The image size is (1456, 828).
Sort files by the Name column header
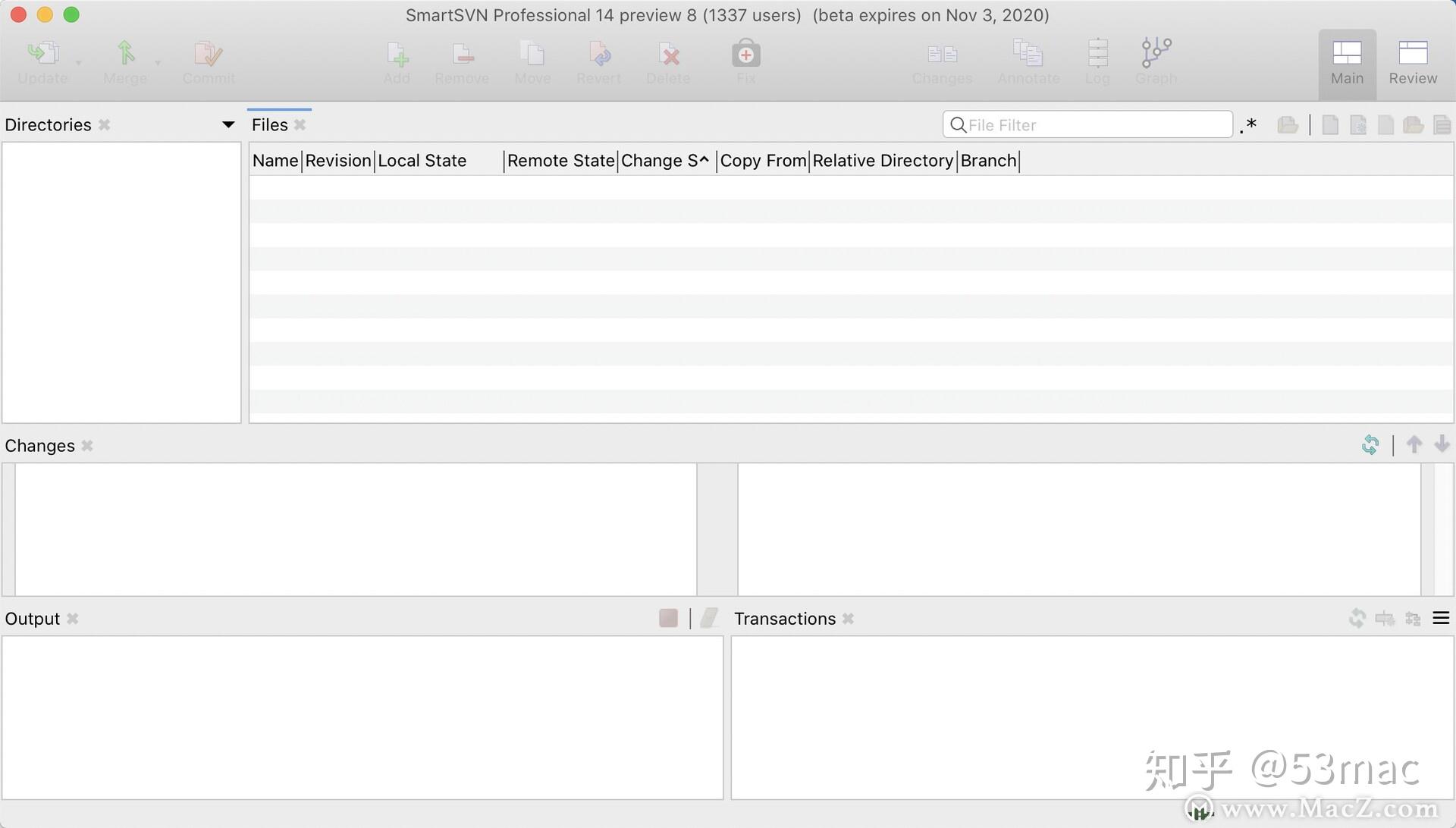(x=275, y=160)
